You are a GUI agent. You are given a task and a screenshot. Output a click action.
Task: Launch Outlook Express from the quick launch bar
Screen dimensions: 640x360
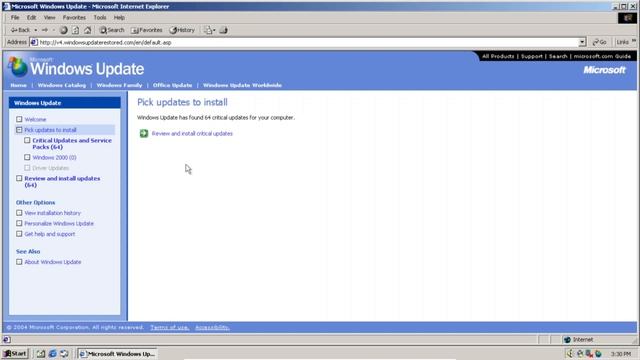click(64, 354)
